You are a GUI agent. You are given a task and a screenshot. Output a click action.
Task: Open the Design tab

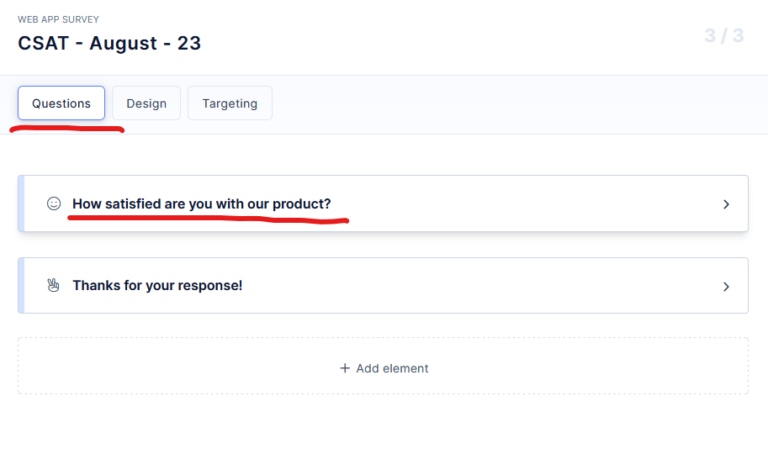tap(146, 103)
